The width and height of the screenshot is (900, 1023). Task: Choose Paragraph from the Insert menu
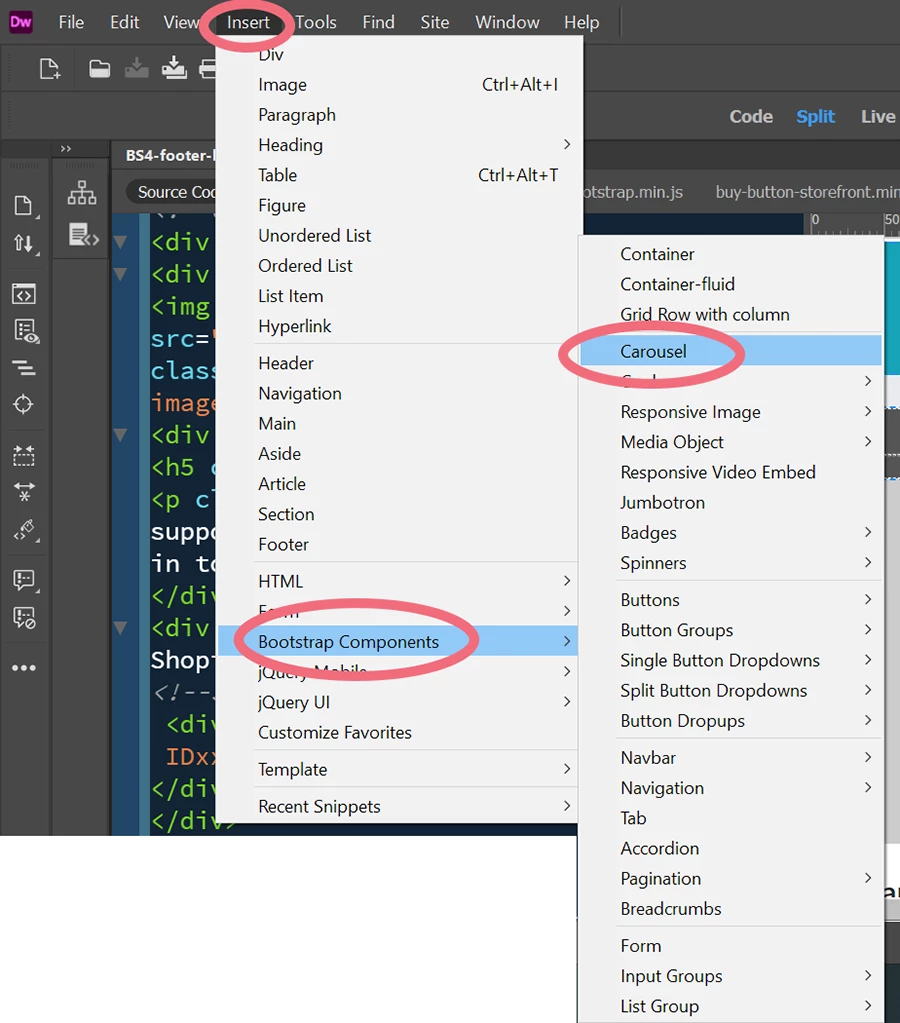pos(398,115)
